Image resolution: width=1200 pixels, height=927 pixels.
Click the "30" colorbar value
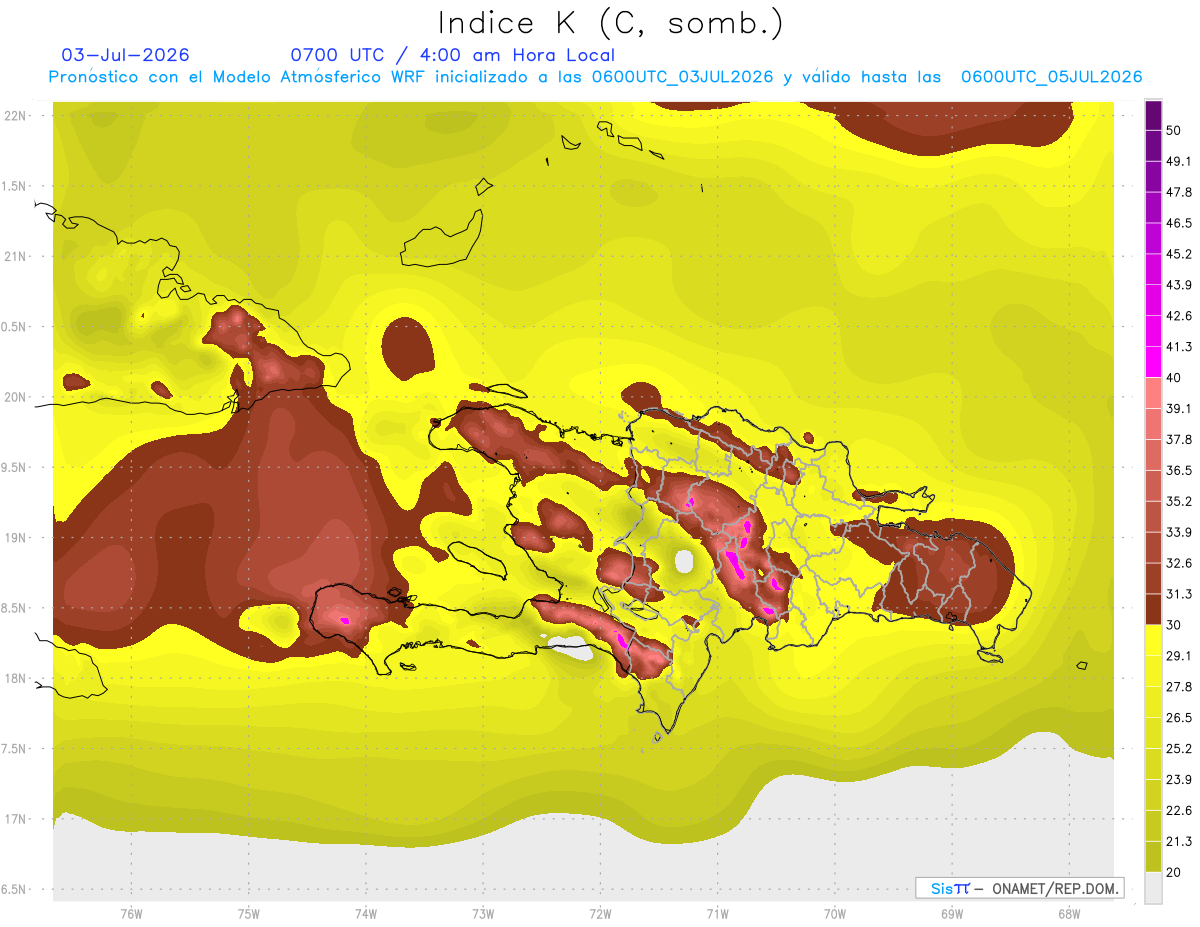1174,625
